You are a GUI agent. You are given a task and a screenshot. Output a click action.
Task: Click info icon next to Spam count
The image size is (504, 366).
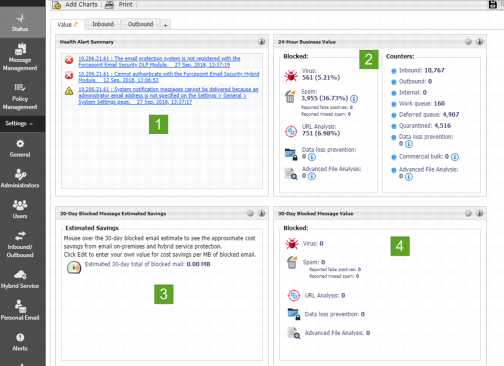pyautogui.click(x=354, y=99)
